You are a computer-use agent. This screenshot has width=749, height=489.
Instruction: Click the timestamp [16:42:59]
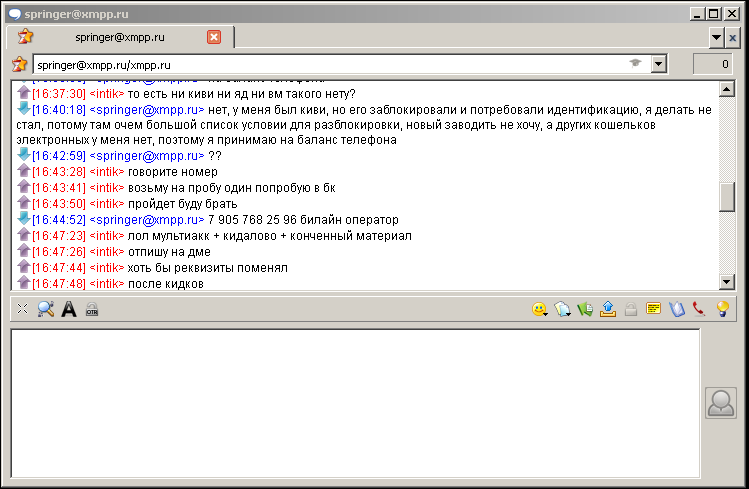(59, 156)
